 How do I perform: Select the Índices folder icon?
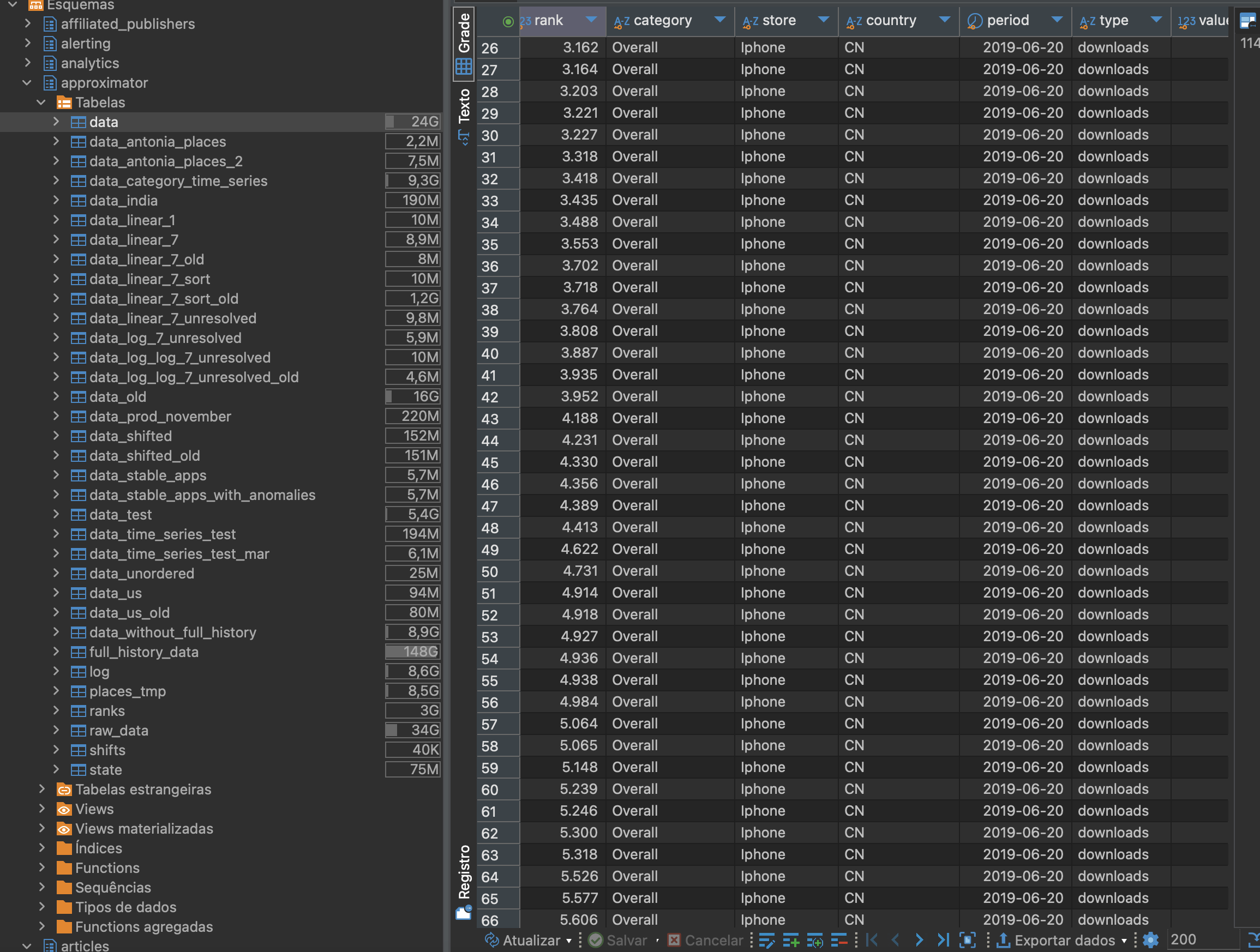pos(64,848)
